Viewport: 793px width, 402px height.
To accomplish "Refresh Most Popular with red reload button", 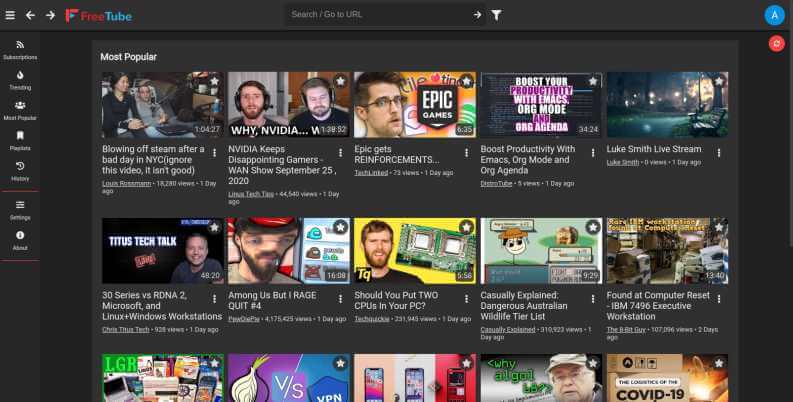I will [x=776, y=43].
